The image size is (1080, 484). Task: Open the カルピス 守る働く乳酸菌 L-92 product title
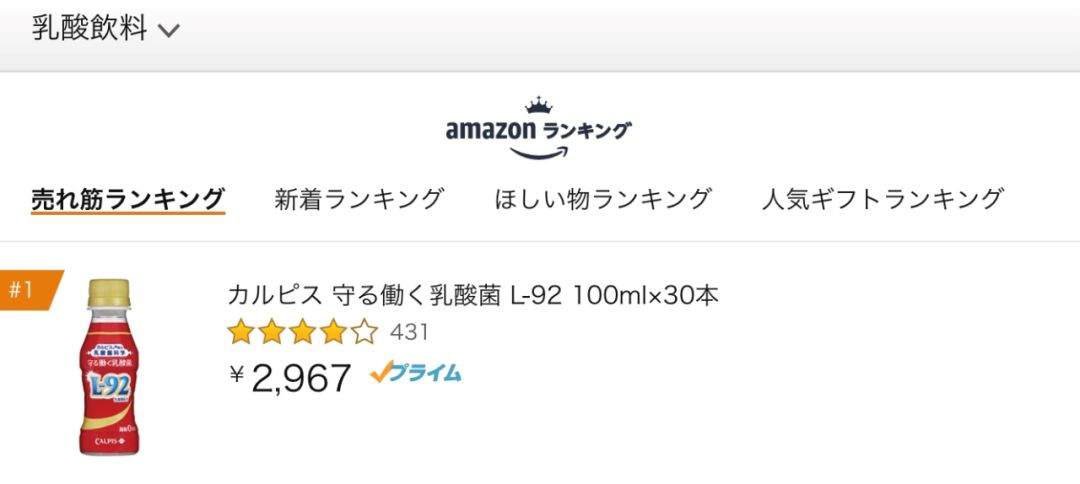click(473, 296)
